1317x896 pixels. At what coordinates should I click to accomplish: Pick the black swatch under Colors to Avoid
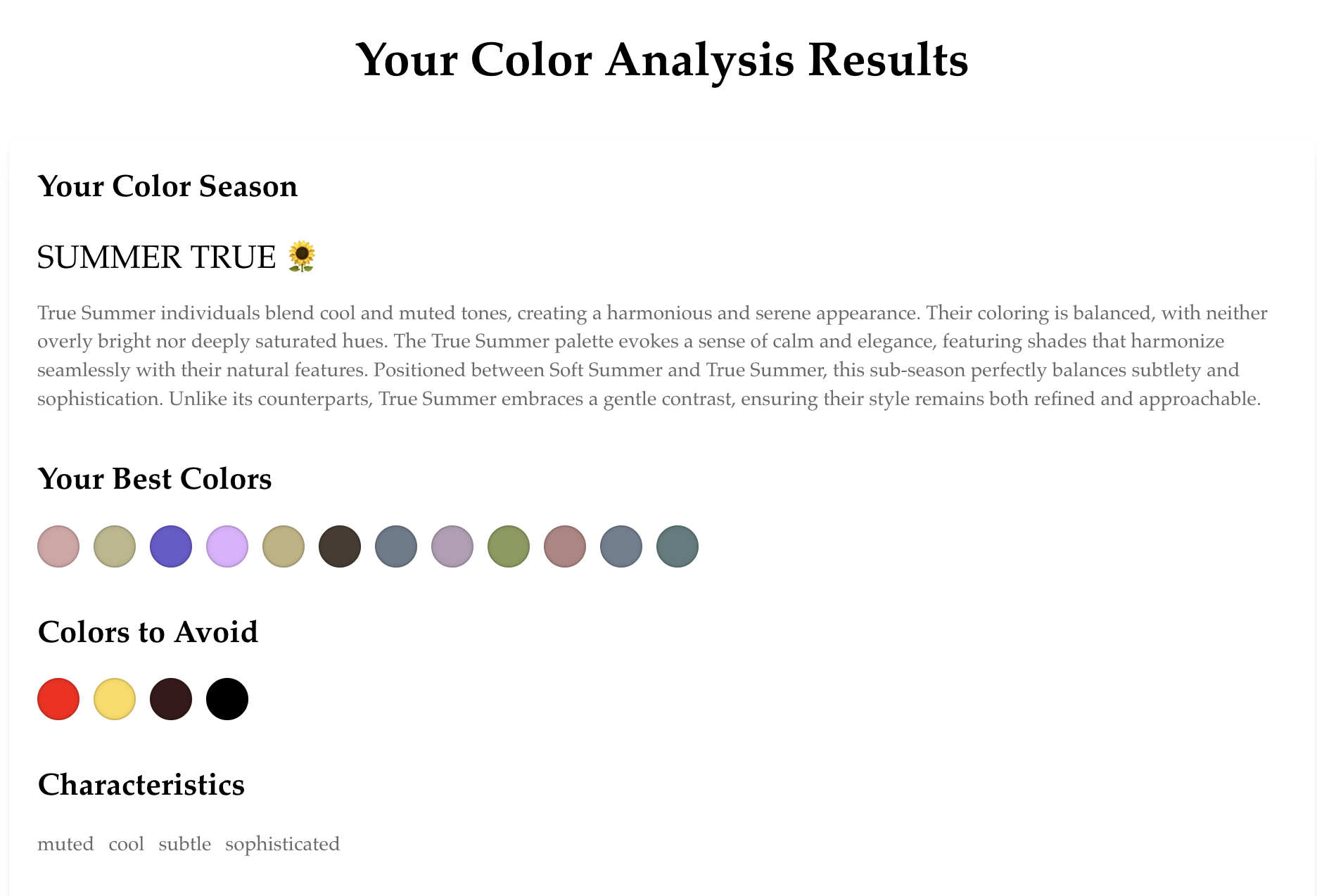click(227, 699)
